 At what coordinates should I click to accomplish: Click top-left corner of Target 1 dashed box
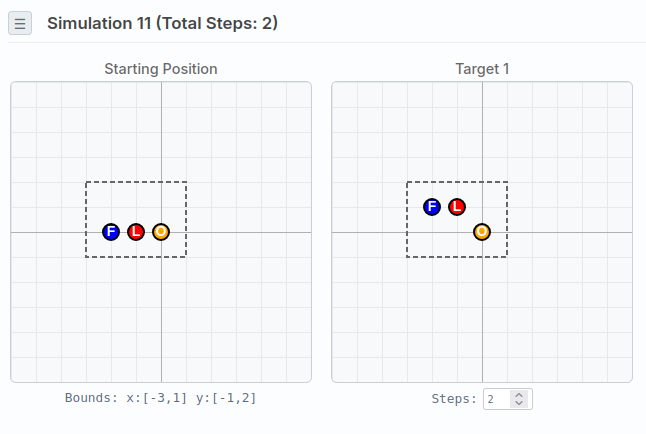click(407, 182)
